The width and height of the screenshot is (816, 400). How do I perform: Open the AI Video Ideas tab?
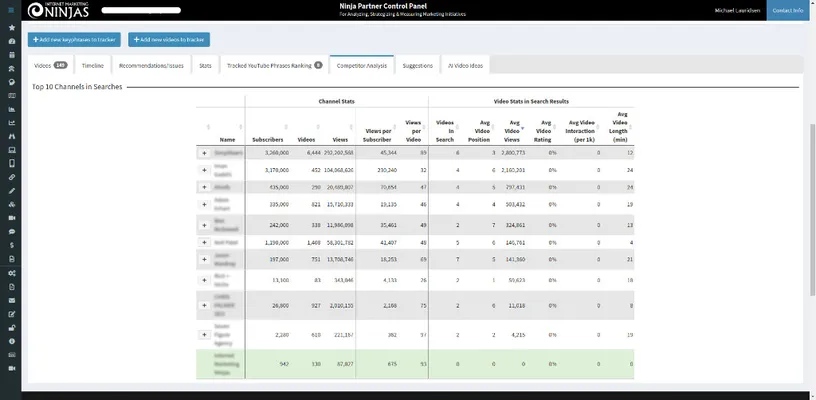[x=463, y=65]
